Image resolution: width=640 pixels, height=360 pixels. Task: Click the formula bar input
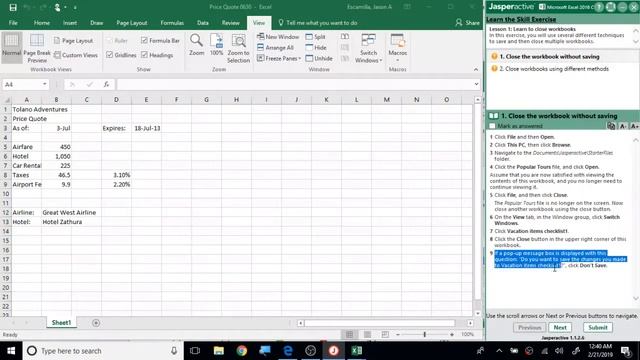pyautogui.click(x=294, y=84)
